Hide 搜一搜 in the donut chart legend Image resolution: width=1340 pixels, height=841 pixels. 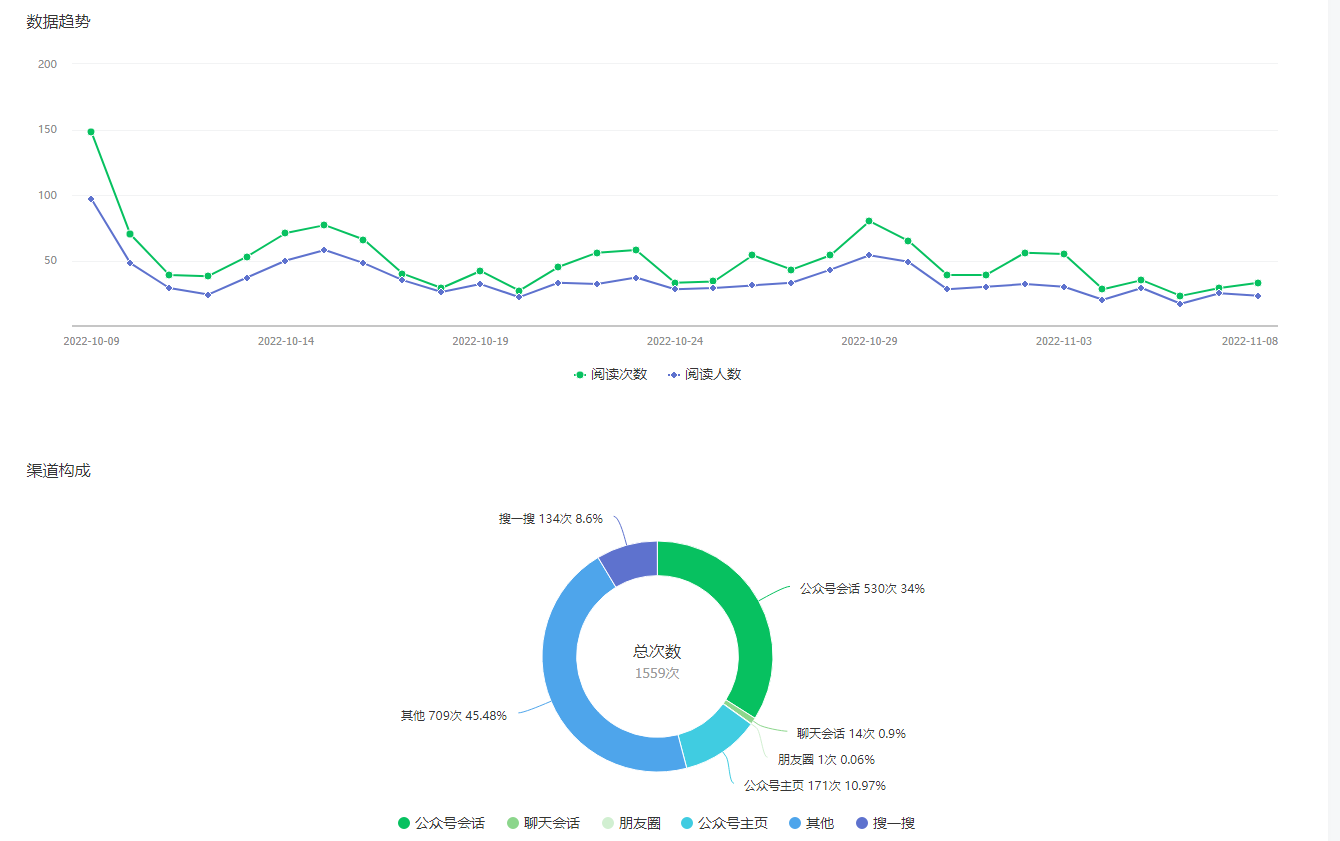[885, 823]
